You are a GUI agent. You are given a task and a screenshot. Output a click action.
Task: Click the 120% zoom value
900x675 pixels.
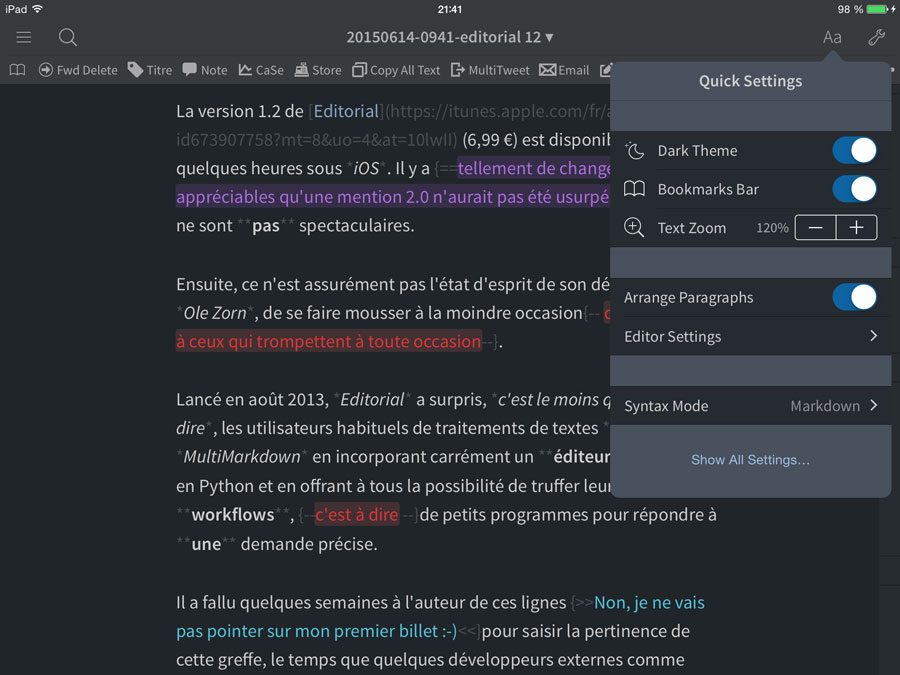pos(772,228)
